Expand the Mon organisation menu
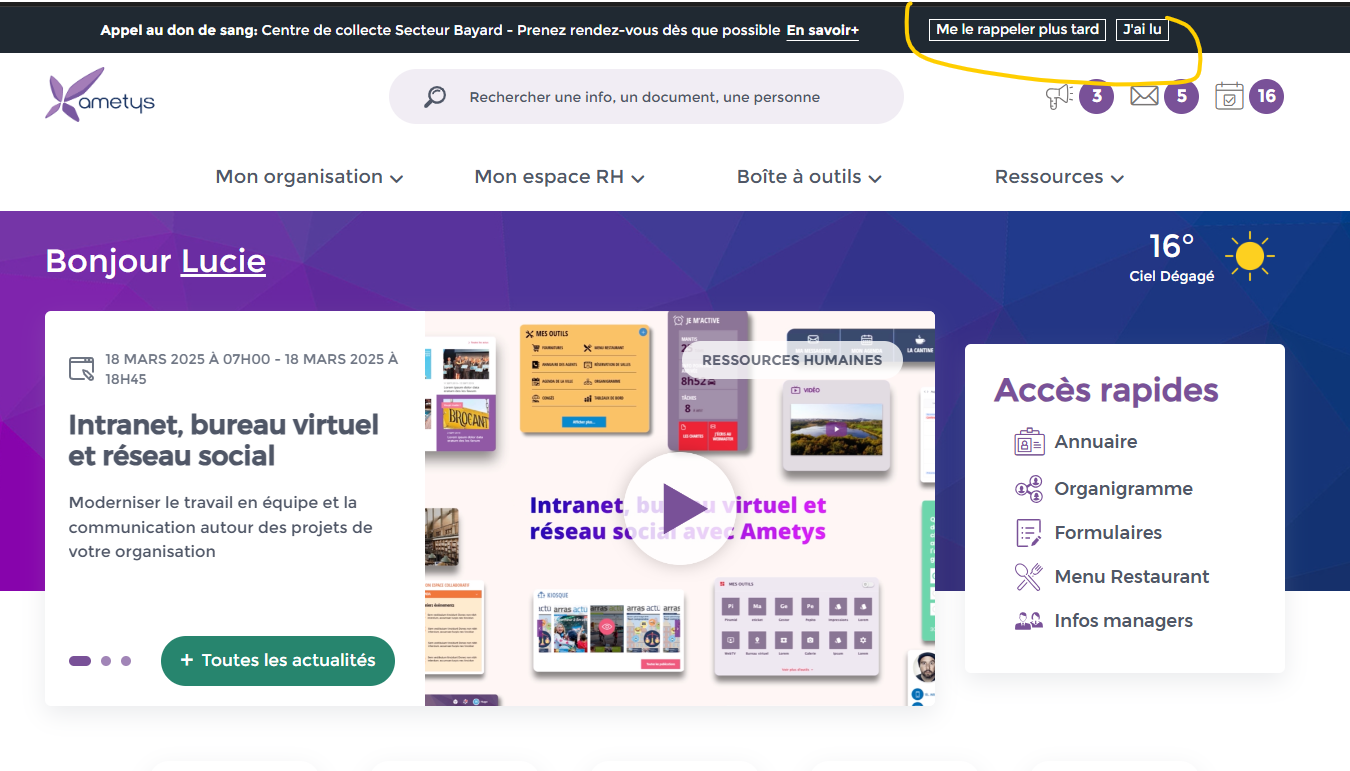 coord(309,177)
